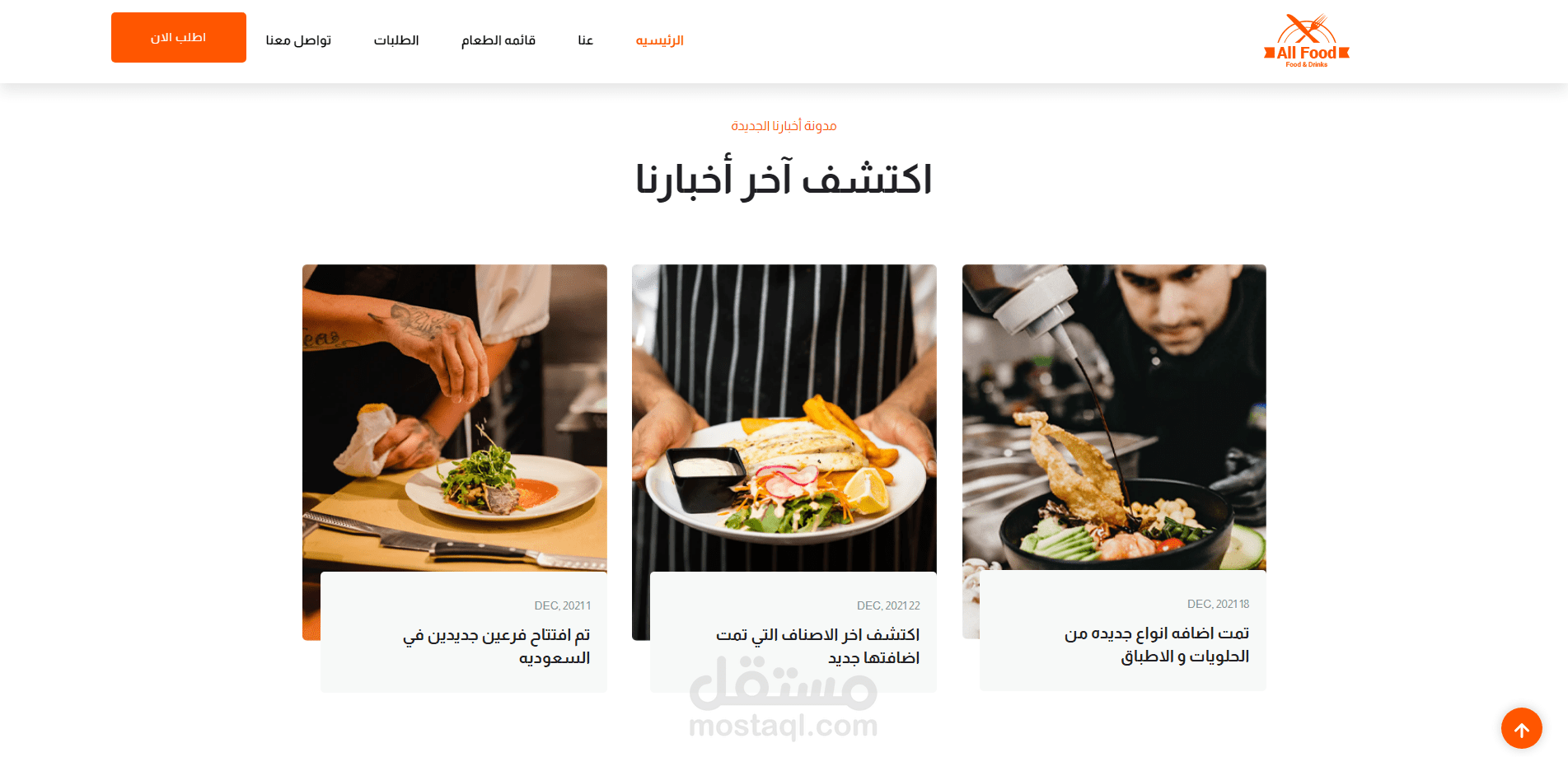Click the scroll-to-top arrow button
Screen dimensions: 1568x757
[x=1521, y=729]
